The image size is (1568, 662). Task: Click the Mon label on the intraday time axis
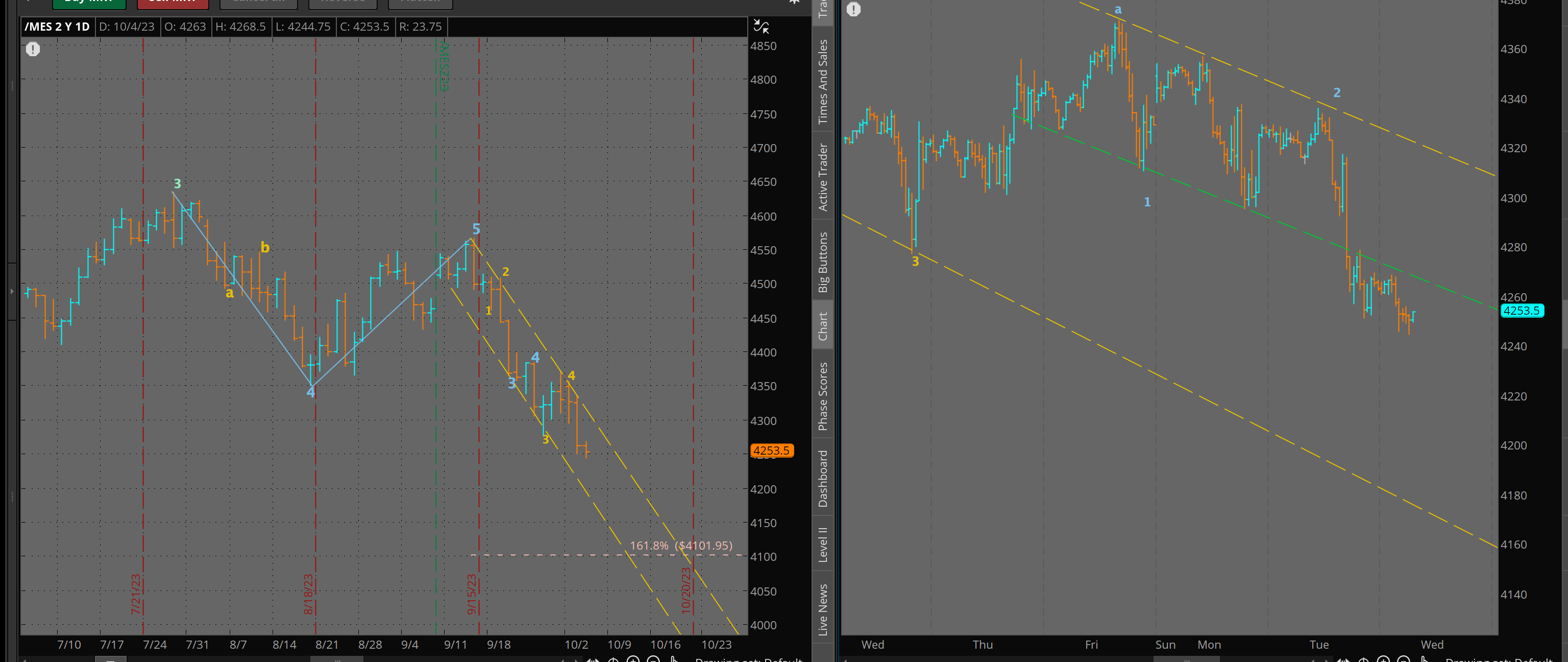(1209, 644)
